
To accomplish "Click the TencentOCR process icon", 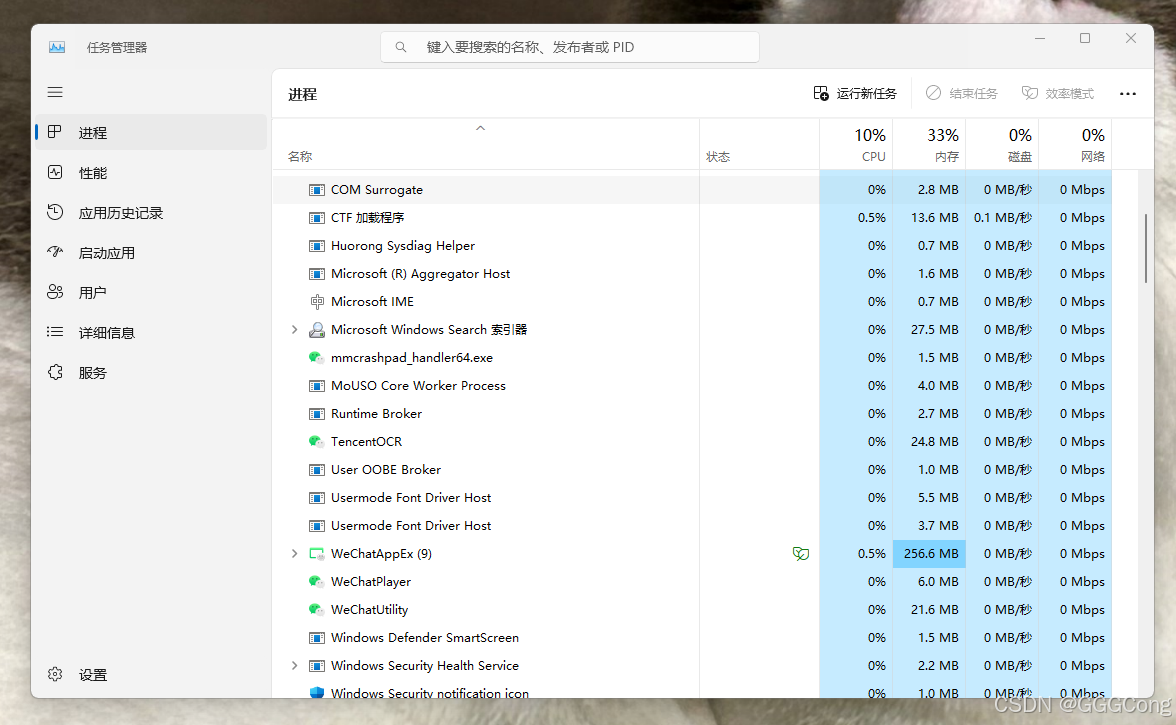I will coord(316,442).
